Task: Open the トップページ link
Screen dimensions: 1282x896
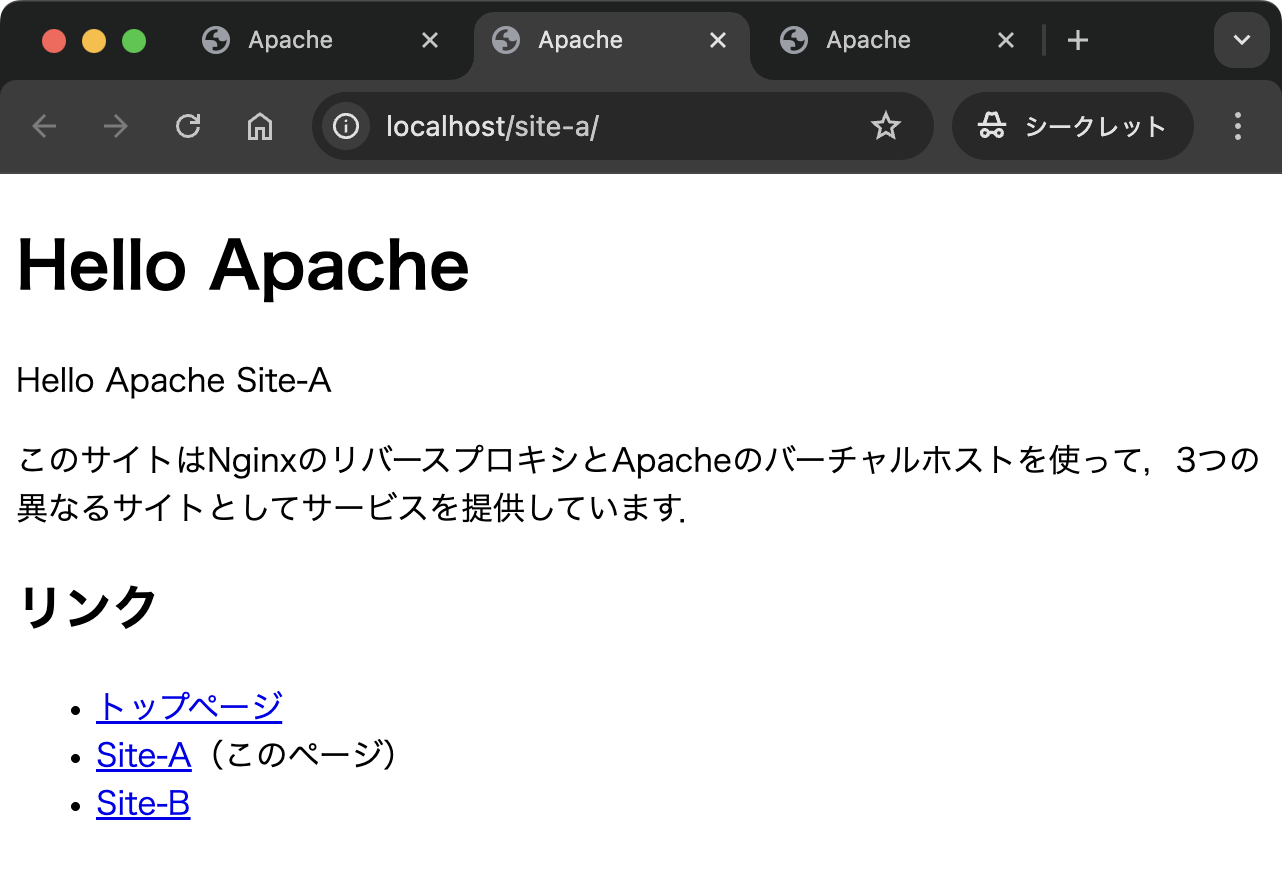Action: (189, 706)
